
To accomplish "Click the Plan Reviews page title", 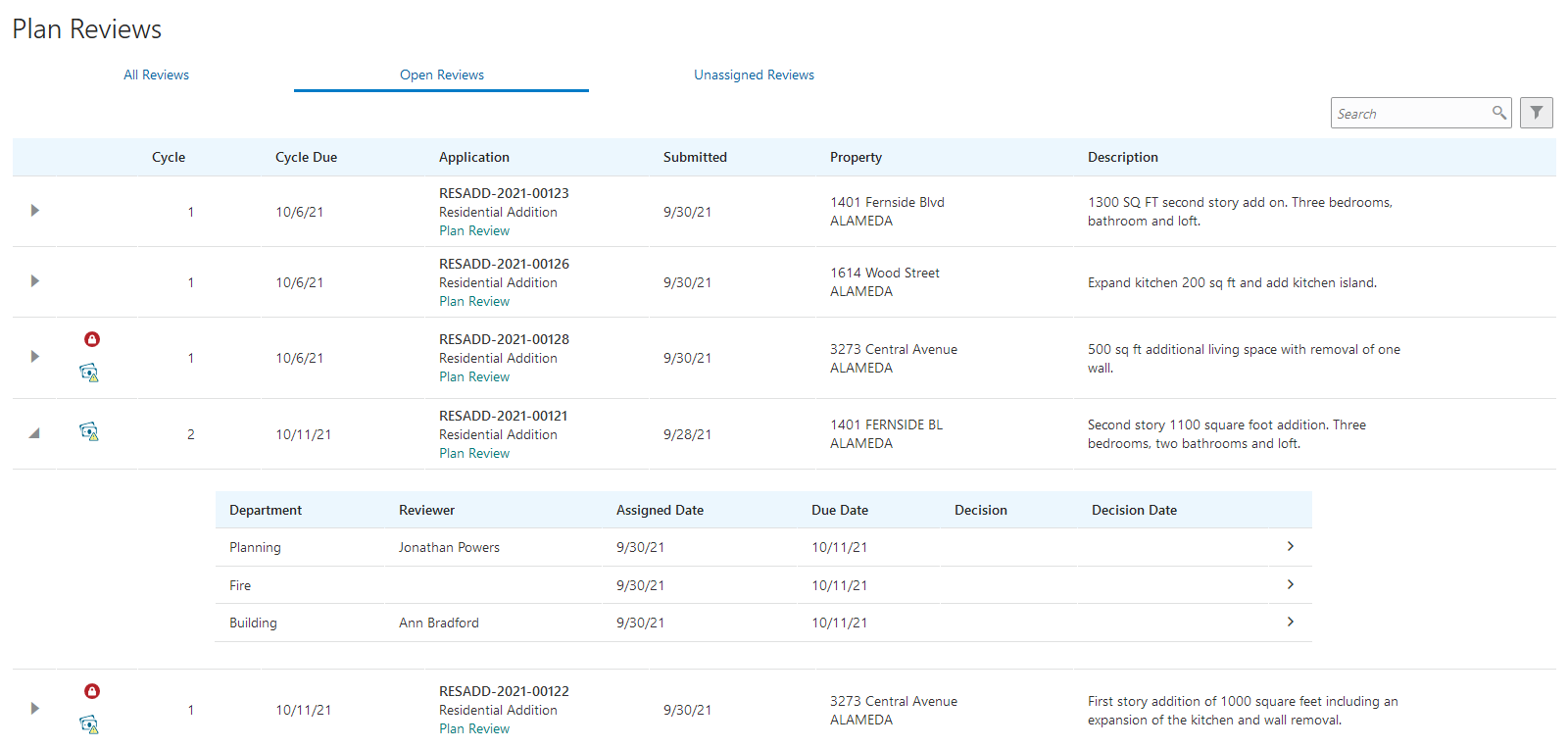I will (x=87, y=29).
